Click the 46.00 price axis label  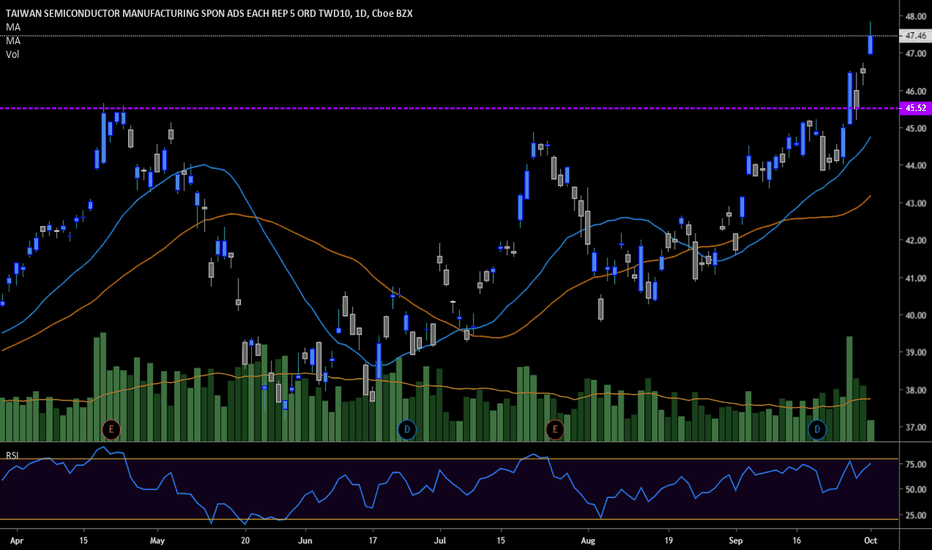coord(915,91)
